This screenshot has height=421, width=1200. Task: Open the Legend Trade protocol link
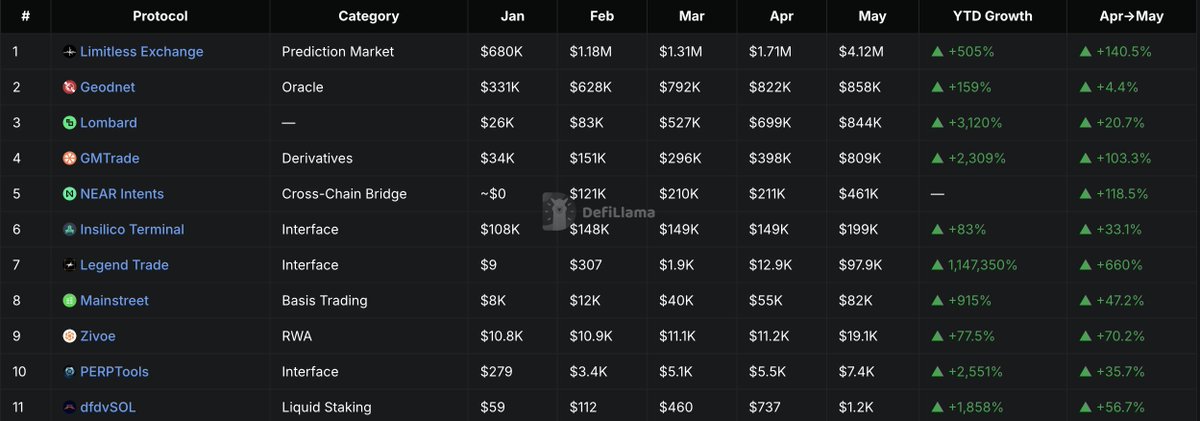pyautogui.click(x=124, y=265)
